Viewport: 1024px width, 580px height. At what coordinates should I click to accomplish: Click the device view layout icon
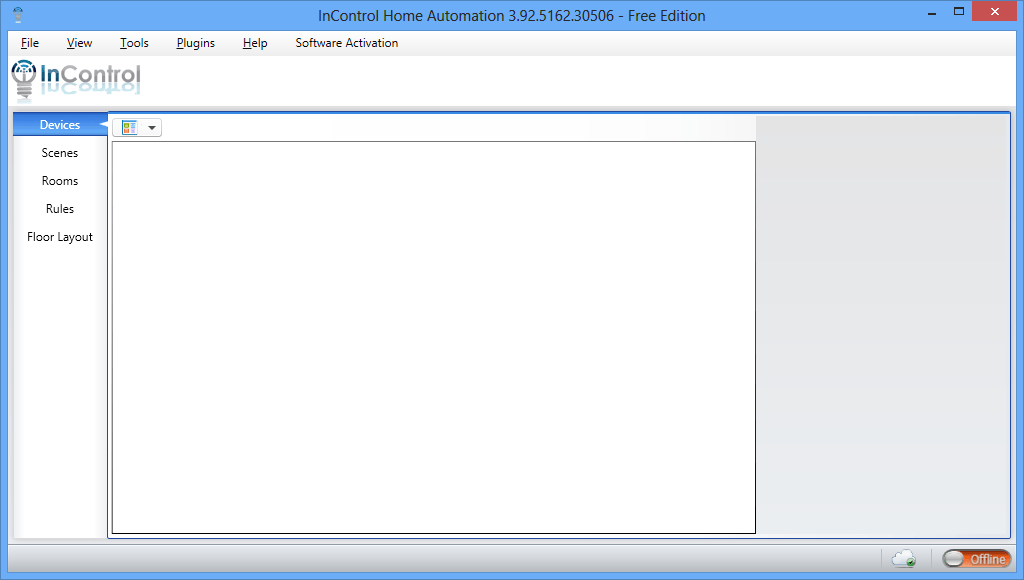[129, 127]
